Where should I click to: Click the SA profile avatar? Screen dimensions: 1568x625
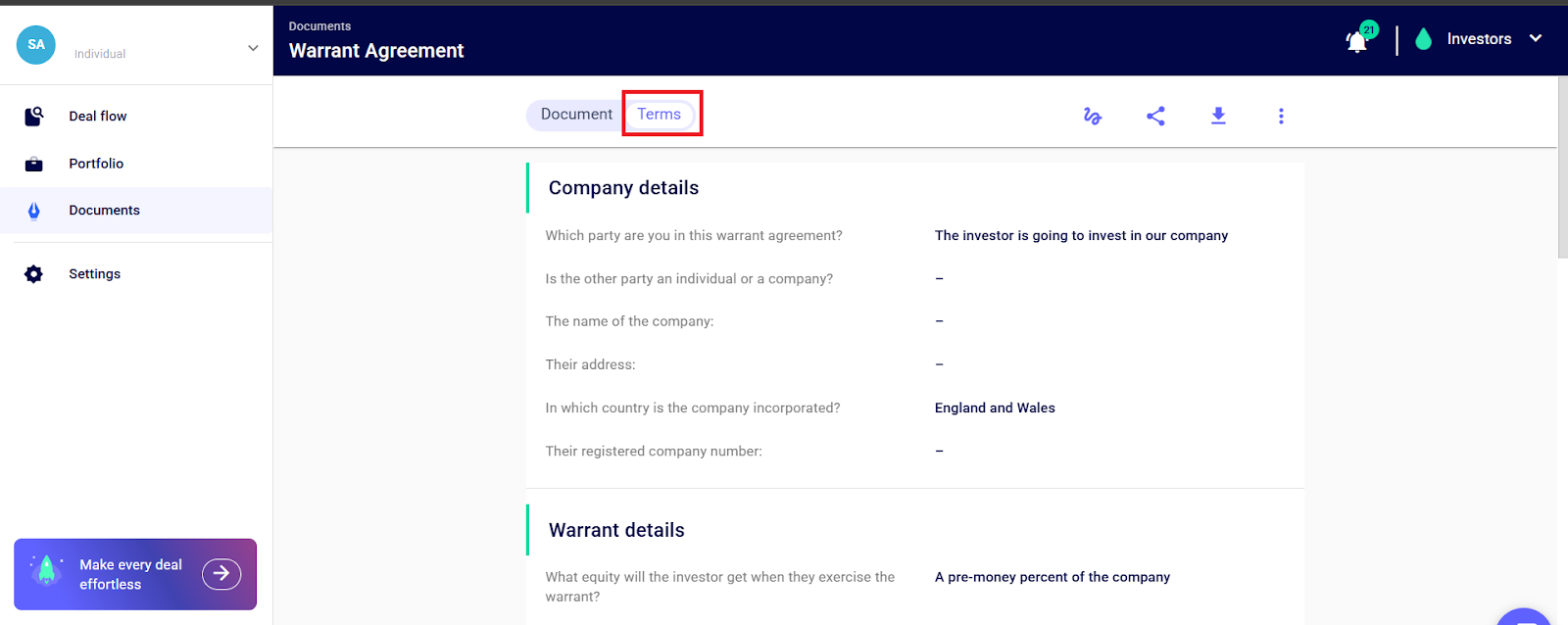point(36,44)
